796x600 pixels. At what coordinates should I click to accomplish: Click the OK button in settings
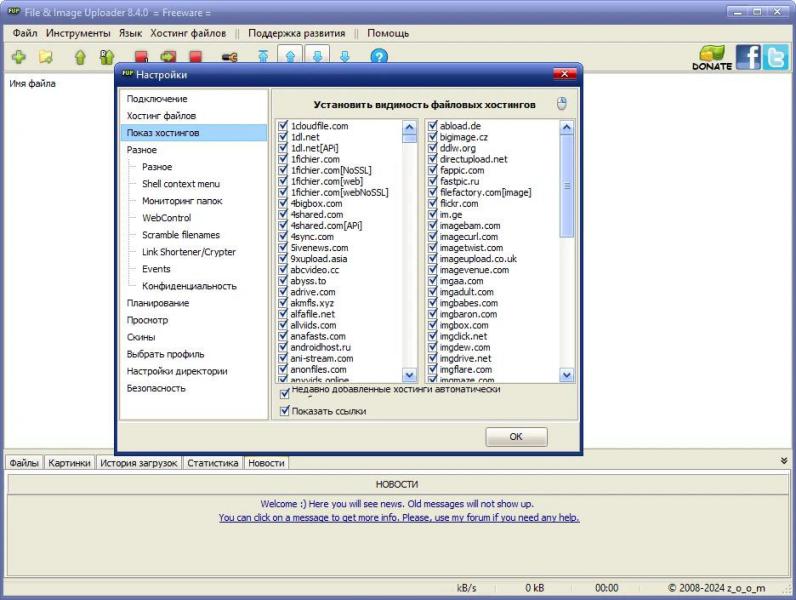point(516,437)
